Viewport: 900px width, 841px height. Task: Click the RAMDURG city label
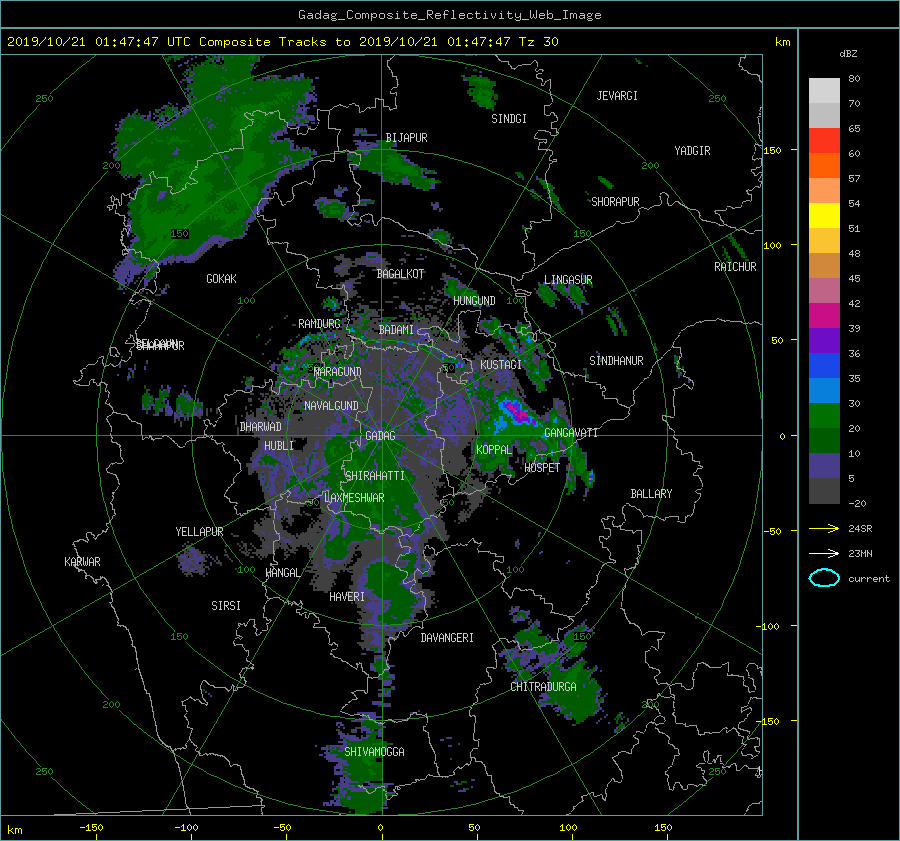319,324
